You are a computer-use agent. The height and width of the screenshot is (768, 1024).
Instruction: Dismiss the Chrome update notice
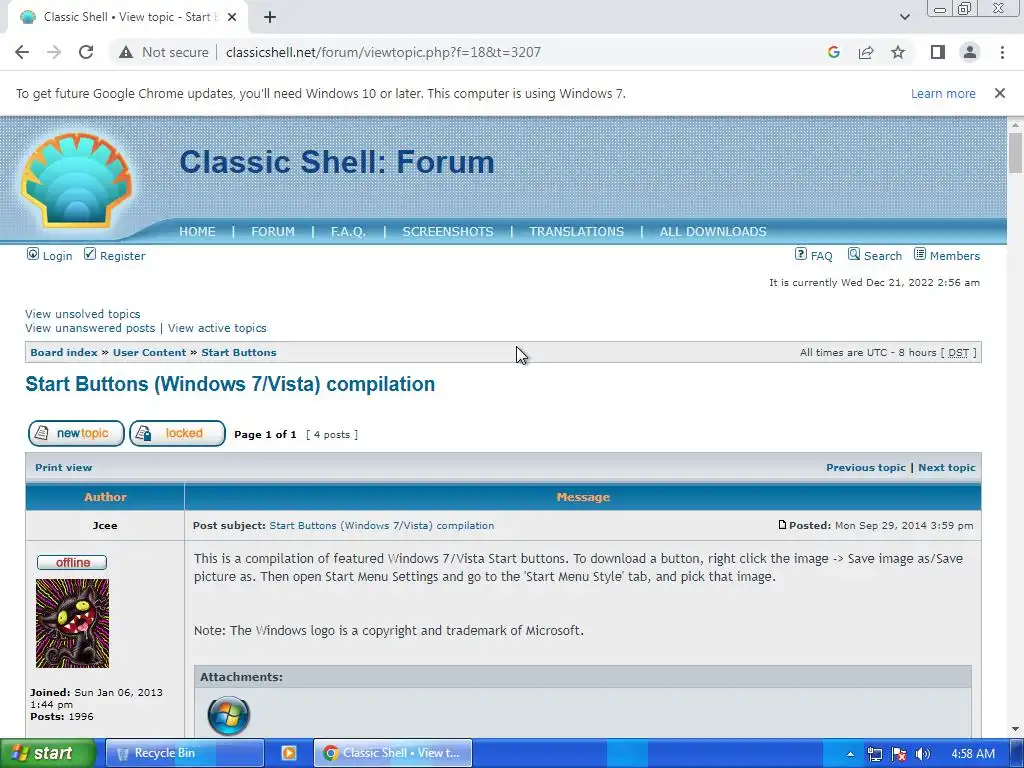point(999,93)
